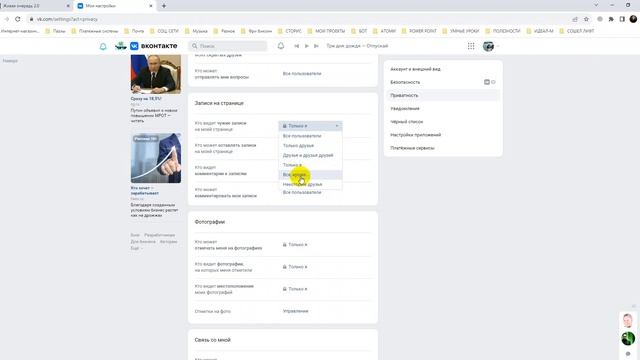This screenshot has height=360, width=640.
Task: Click the VKontakte logo in the header
Action: click(x=153, y=46)
